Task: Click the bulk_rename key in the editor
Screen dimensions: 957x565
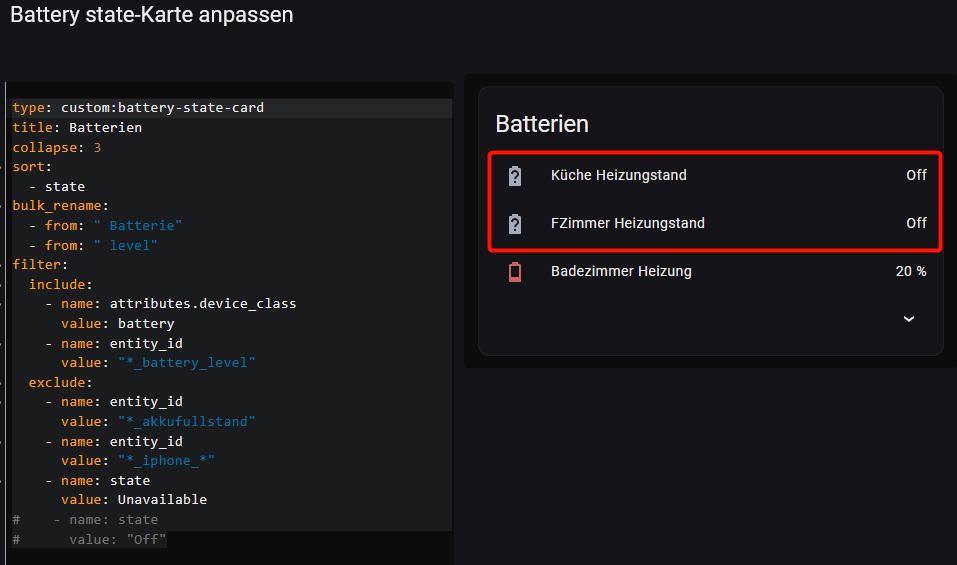Action: (52, 205)
